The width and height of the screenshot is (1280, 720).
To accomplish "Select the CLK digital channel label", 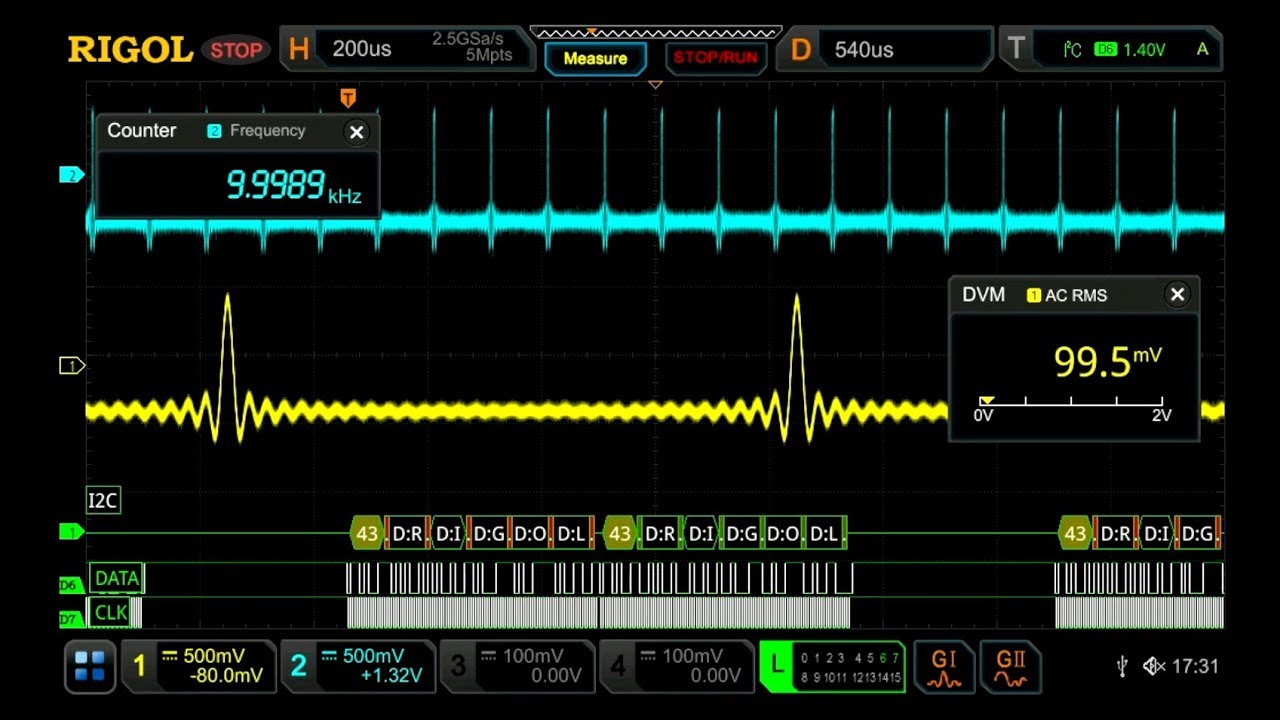I will (x=110, y=612).
